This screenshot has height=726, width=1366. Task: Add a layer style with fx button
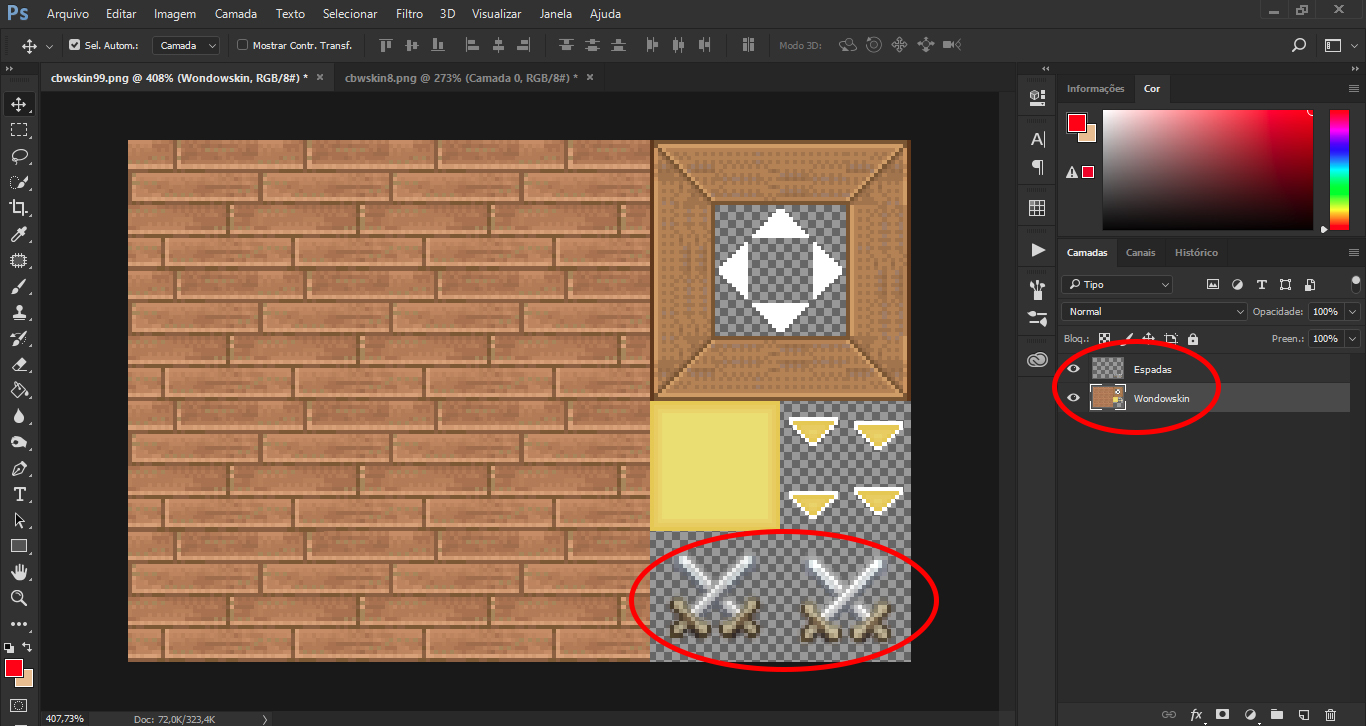pos(1196,715)
